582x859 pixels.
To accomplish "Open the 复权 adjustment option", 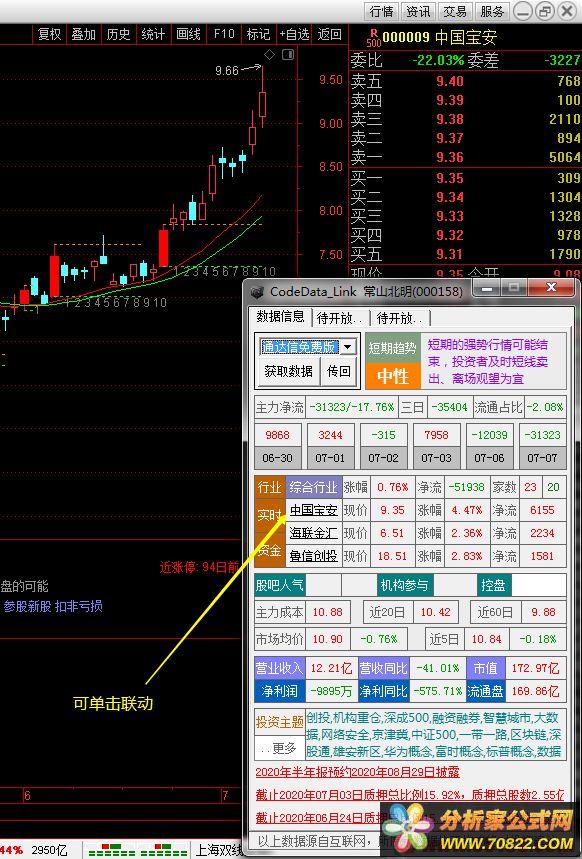I will [49, 34].
